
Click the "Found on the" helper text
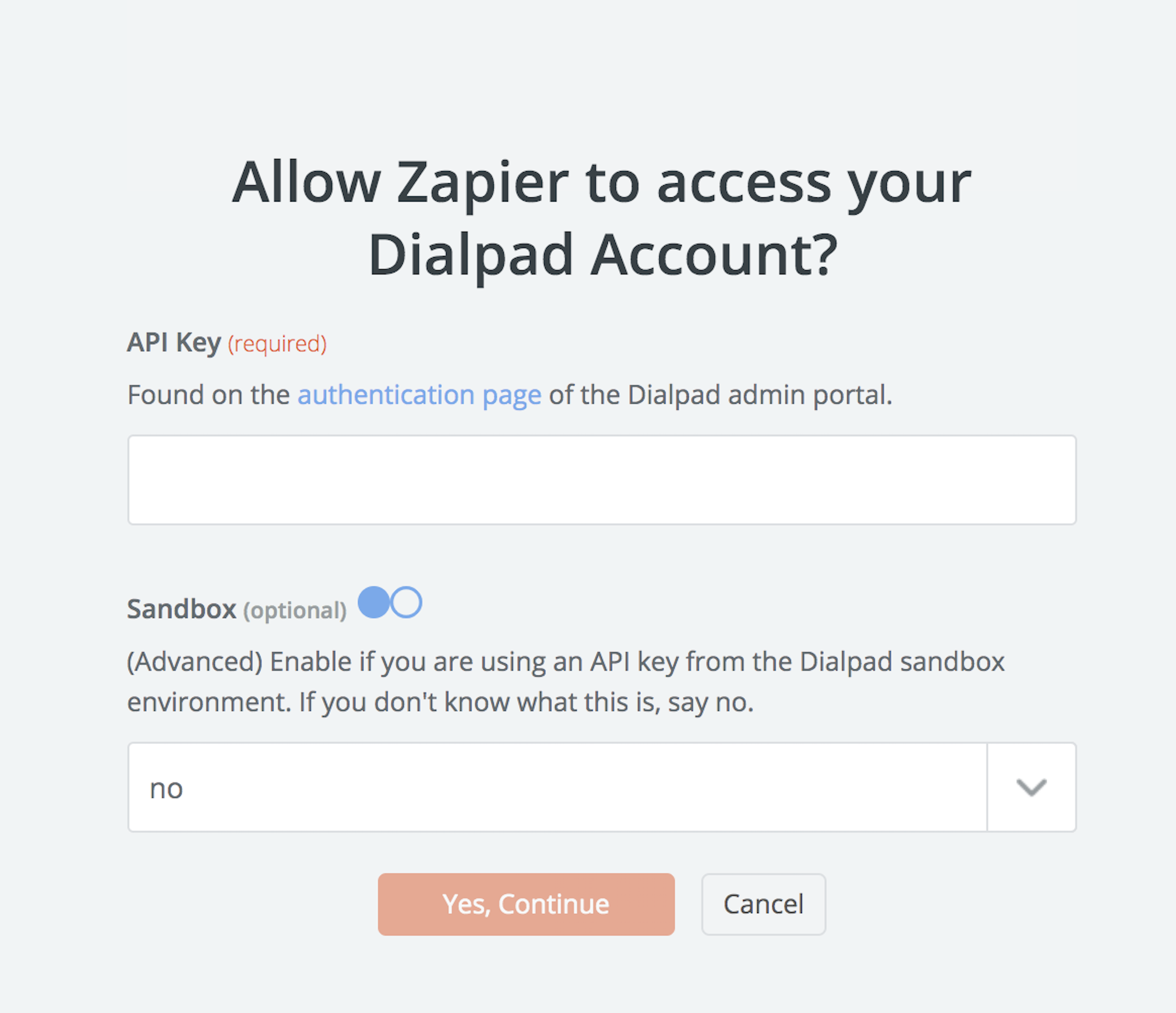(x=208, y=395)
